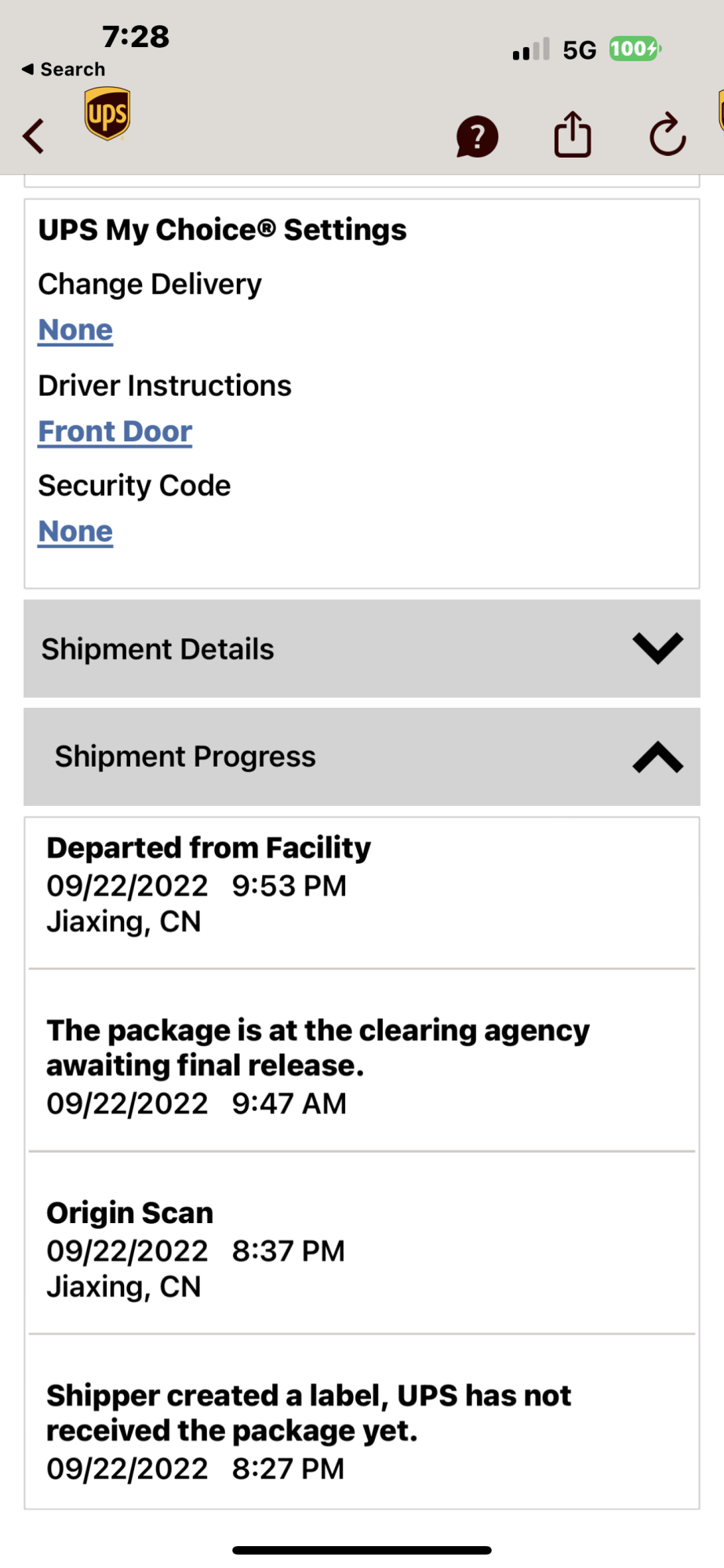Edit Driver Instructions Front Door link
The width and height of the screenshot is (724, 1568).
click(x=115, y=431)
